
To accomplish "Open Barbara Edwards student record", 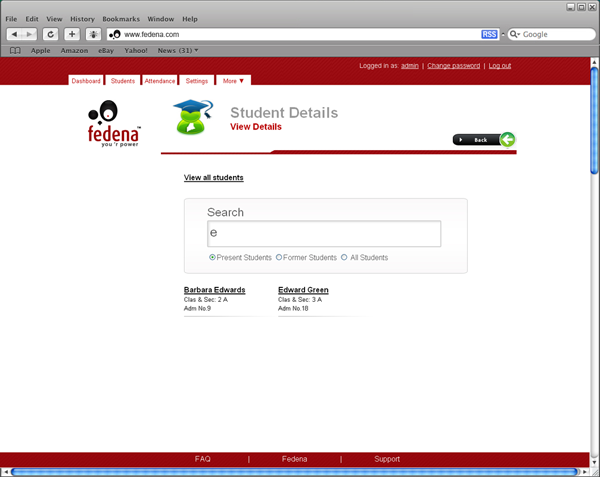I will tap(214, 290).
